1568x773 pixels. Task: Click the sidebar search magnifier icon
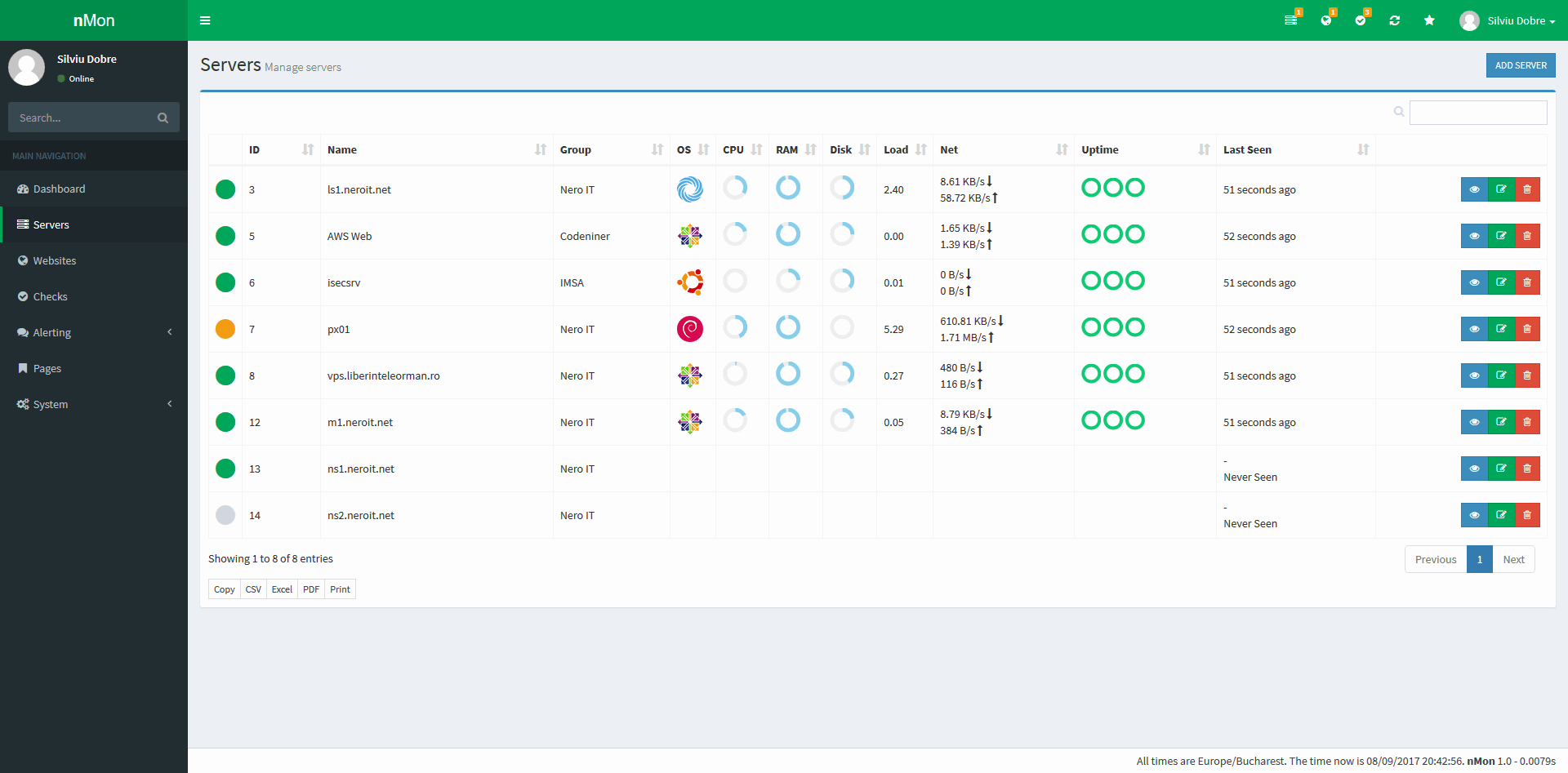[163, 118]
